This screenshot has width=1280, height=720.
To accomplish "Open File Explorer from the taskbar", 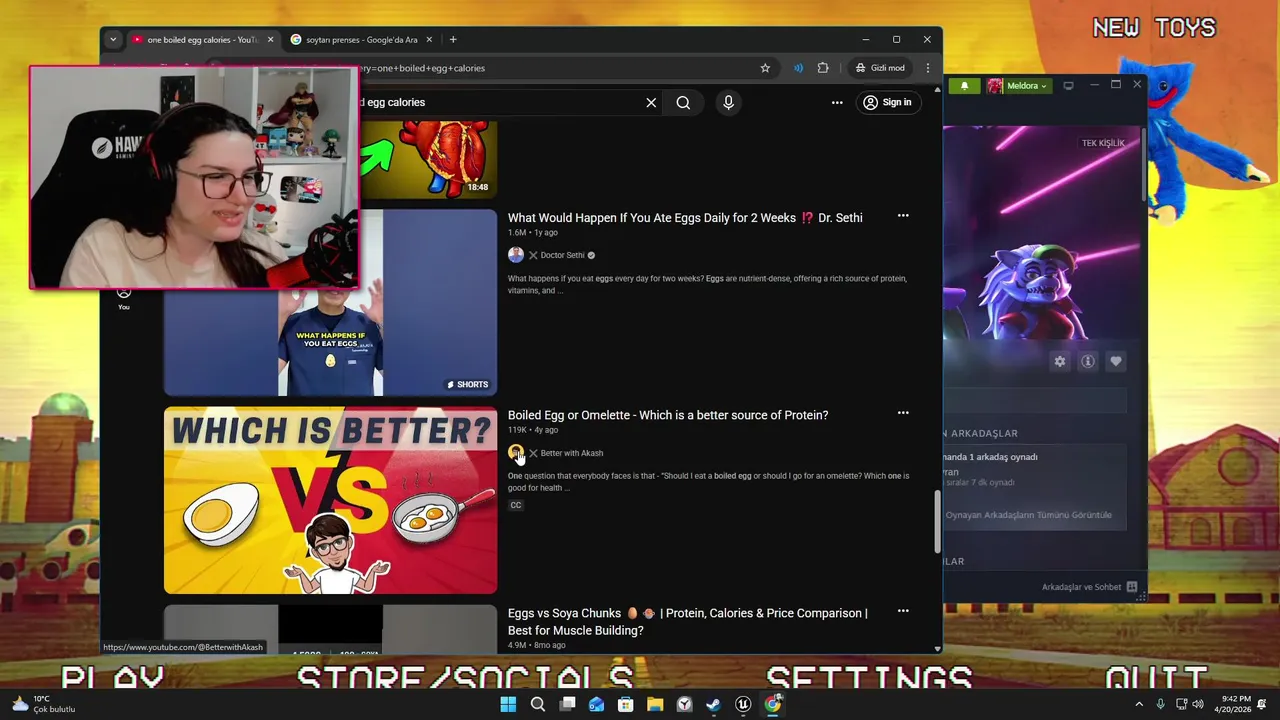I will (x=655, y=704).
